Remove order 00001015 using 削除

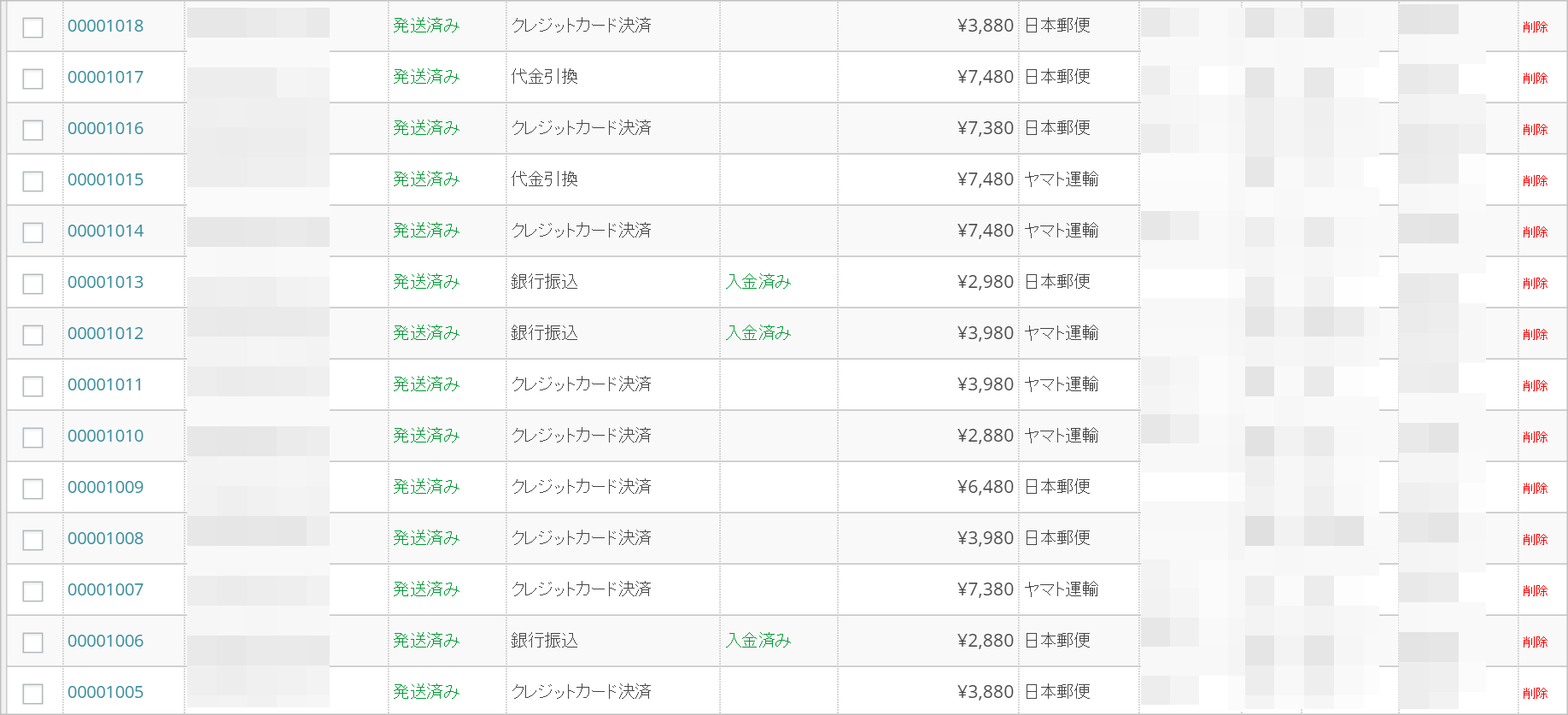click(1535, 180)
